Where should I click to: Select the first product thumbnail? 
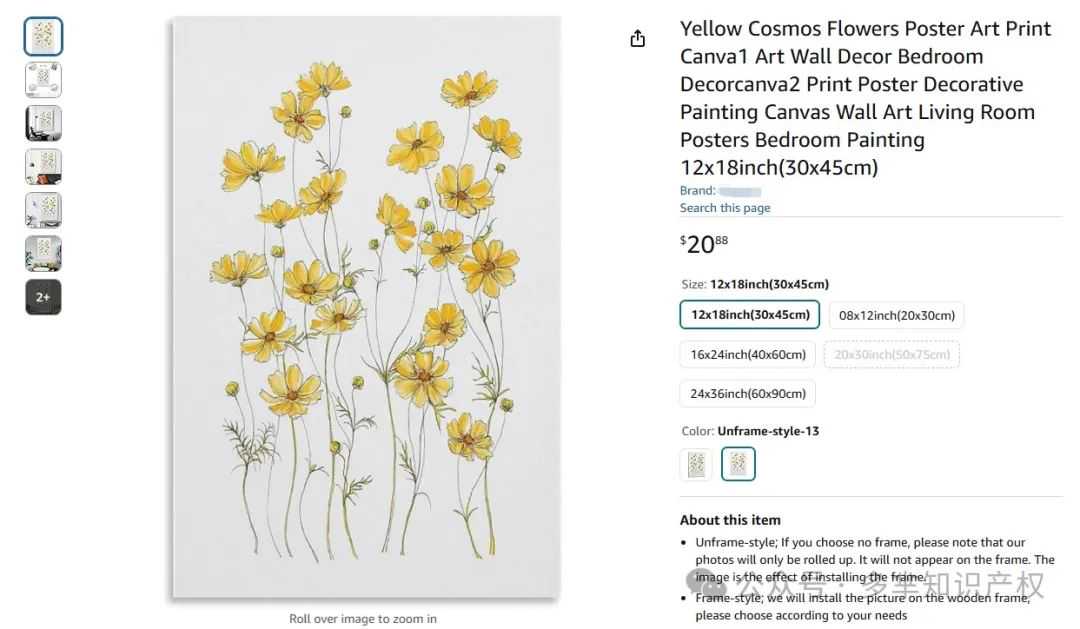pyautogui.click(x=43, y=37)
